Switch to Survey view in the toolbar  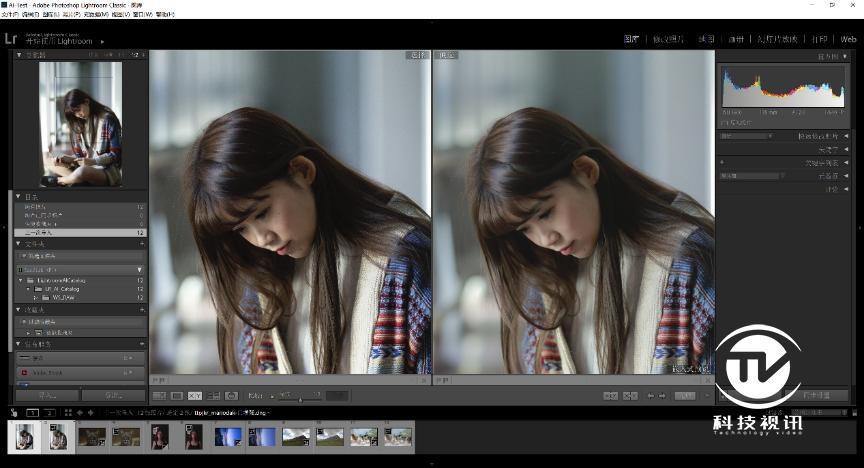(213, 396)
